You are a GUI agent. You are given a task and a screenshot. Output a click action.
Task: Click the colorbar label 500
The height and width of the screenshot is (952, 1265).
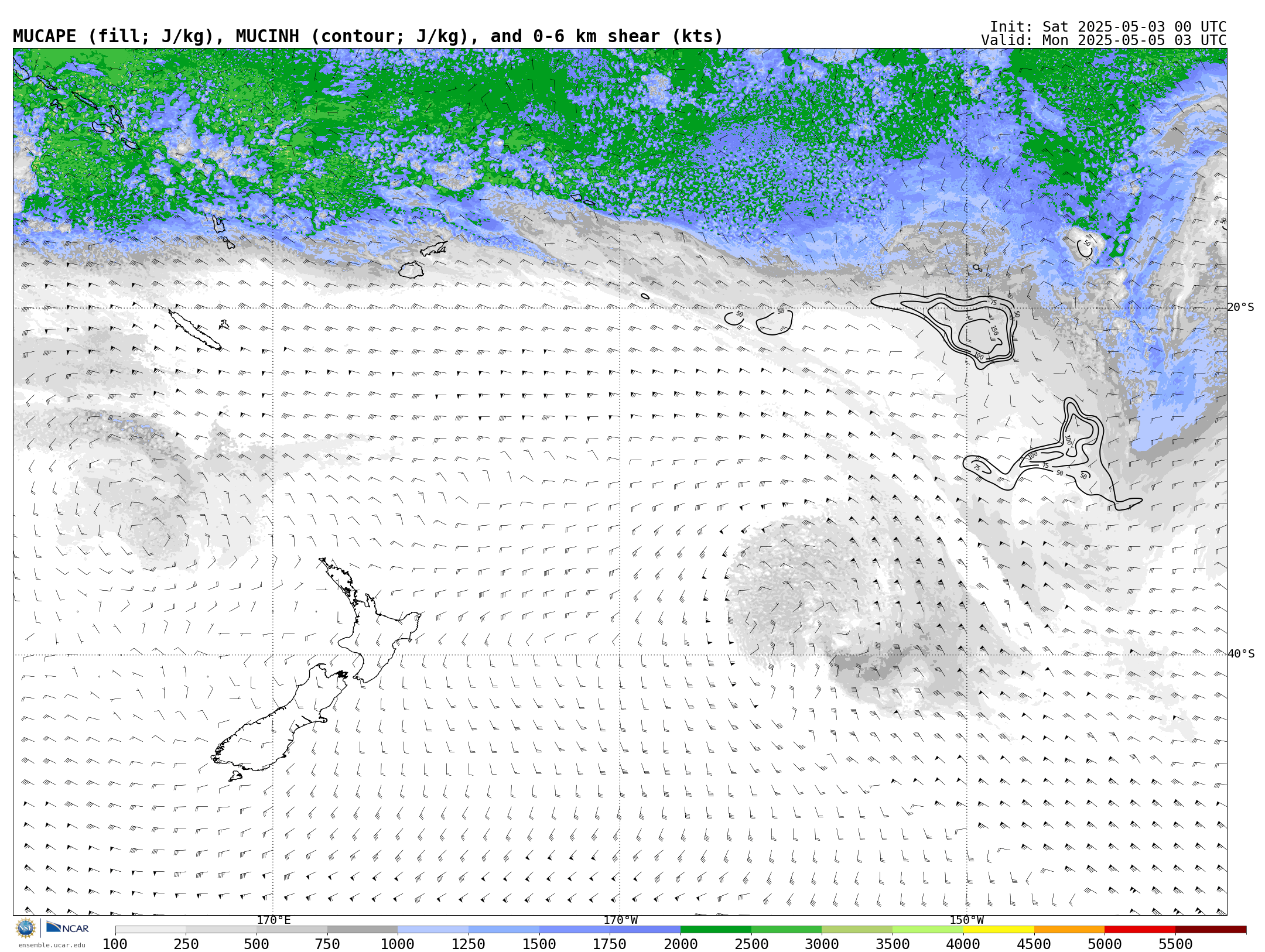pyautogui.click(x=257, y=944)
